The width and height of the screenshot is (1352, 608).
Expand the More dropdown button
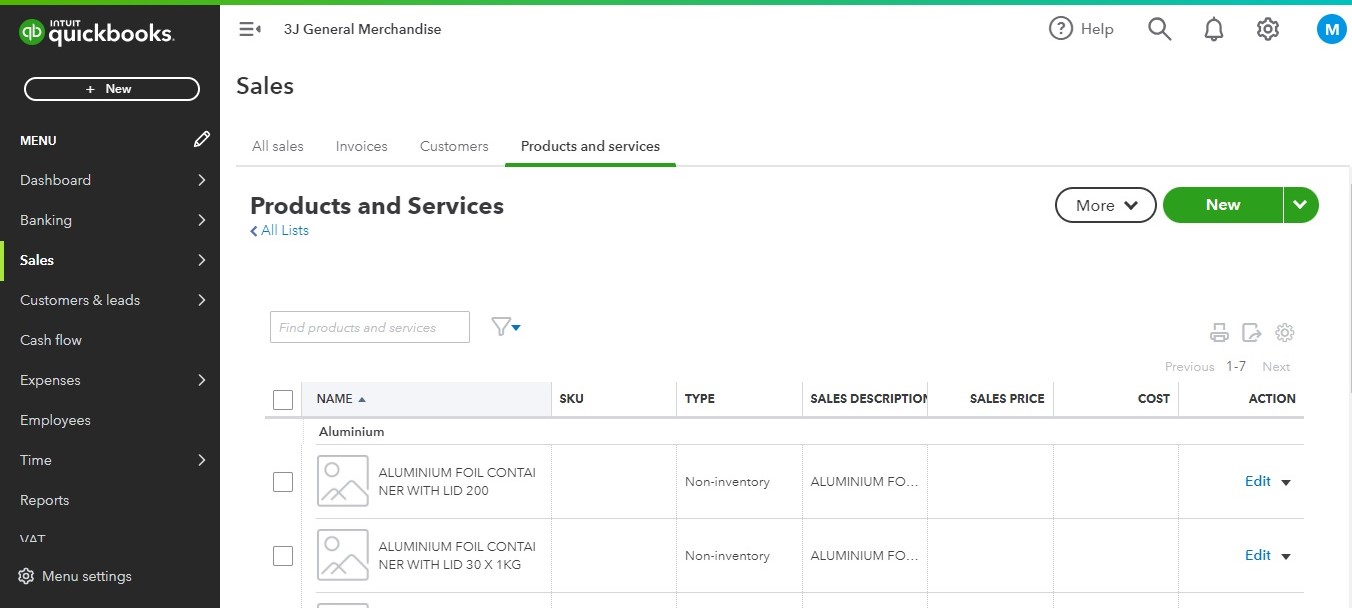point(1105,205)
